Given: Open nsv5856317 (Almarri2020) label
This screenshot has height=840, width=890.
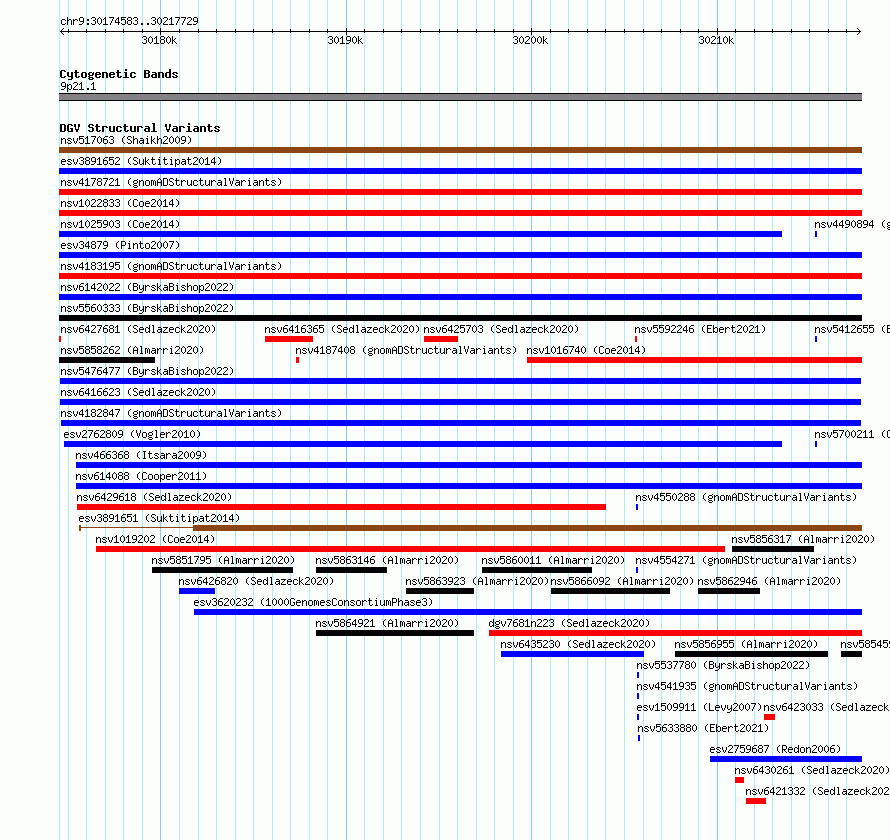Looking at the screenshot, I should point(803,539).
